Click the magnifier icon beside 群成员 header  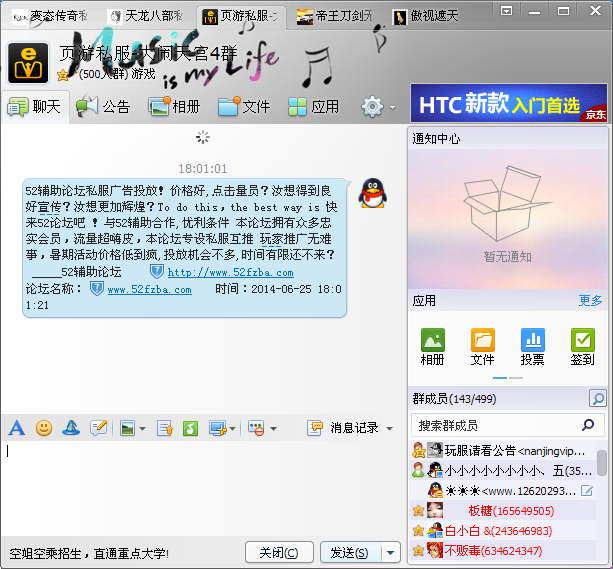[x=597, y=398]
